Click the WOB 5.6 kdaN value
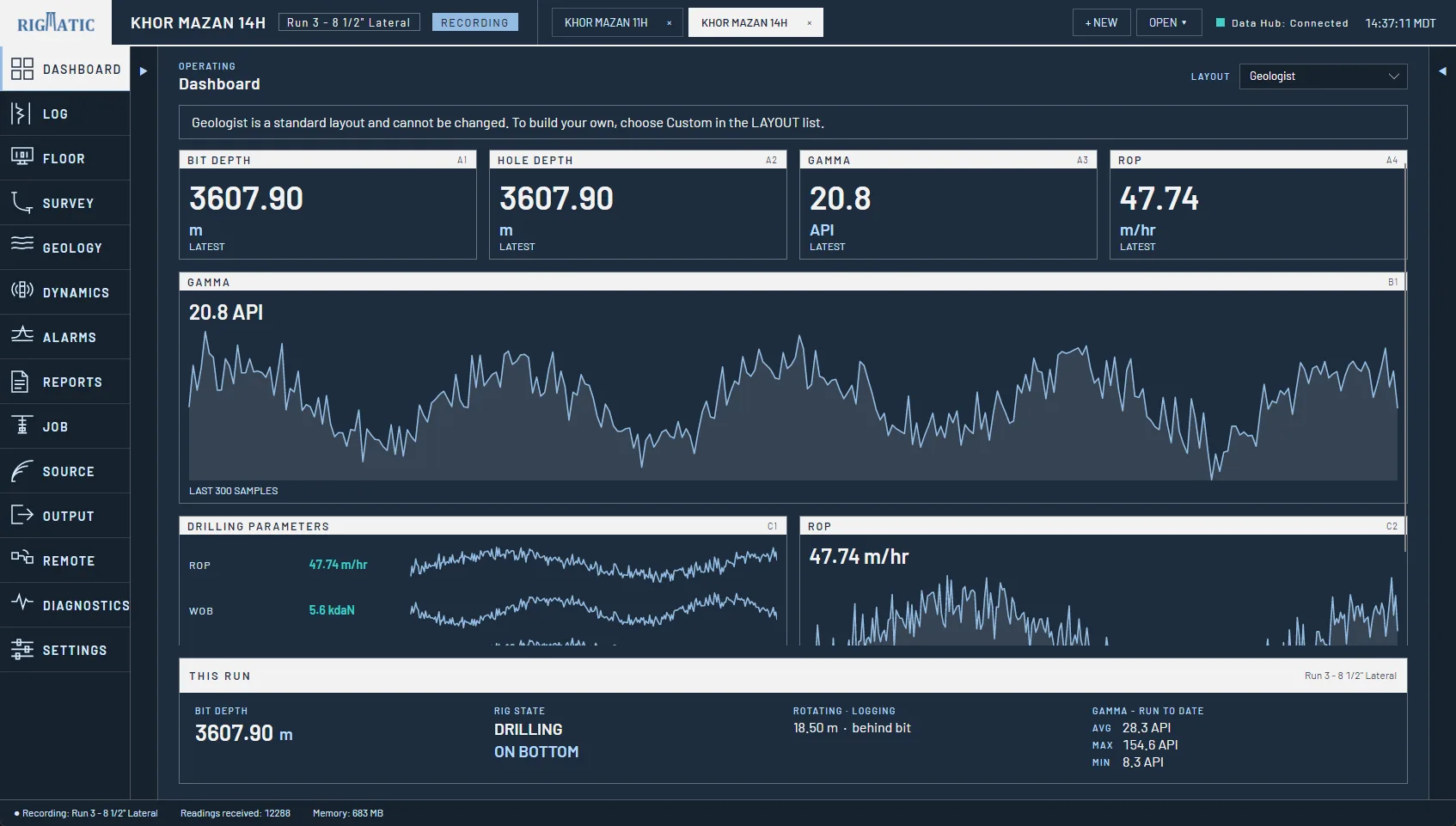 (x=332, y=610)
